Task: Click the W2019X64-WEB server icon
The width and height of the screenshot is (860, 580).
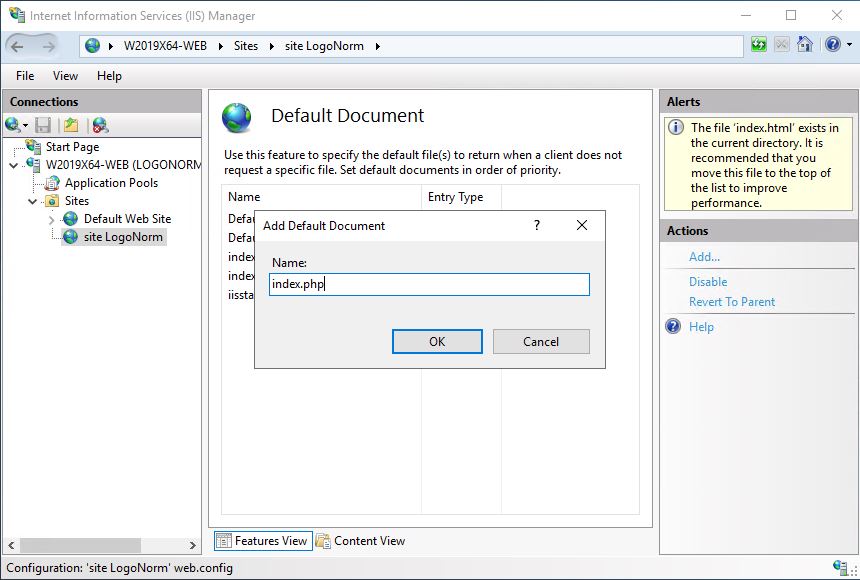Action: [33, 165]
